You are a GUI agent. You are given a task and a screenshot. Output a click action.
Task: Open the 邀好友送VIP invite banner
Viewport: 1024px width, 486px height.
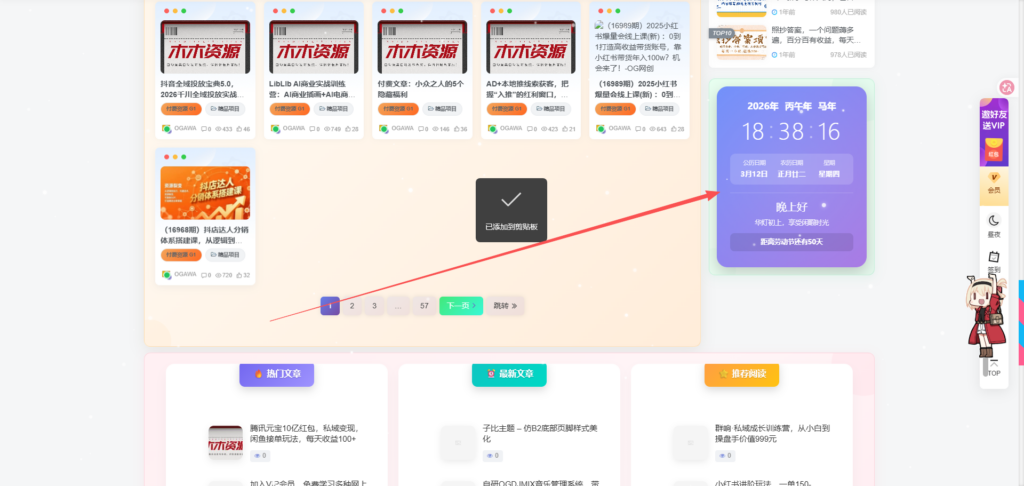pyautogui.click(x=993, y=130)
